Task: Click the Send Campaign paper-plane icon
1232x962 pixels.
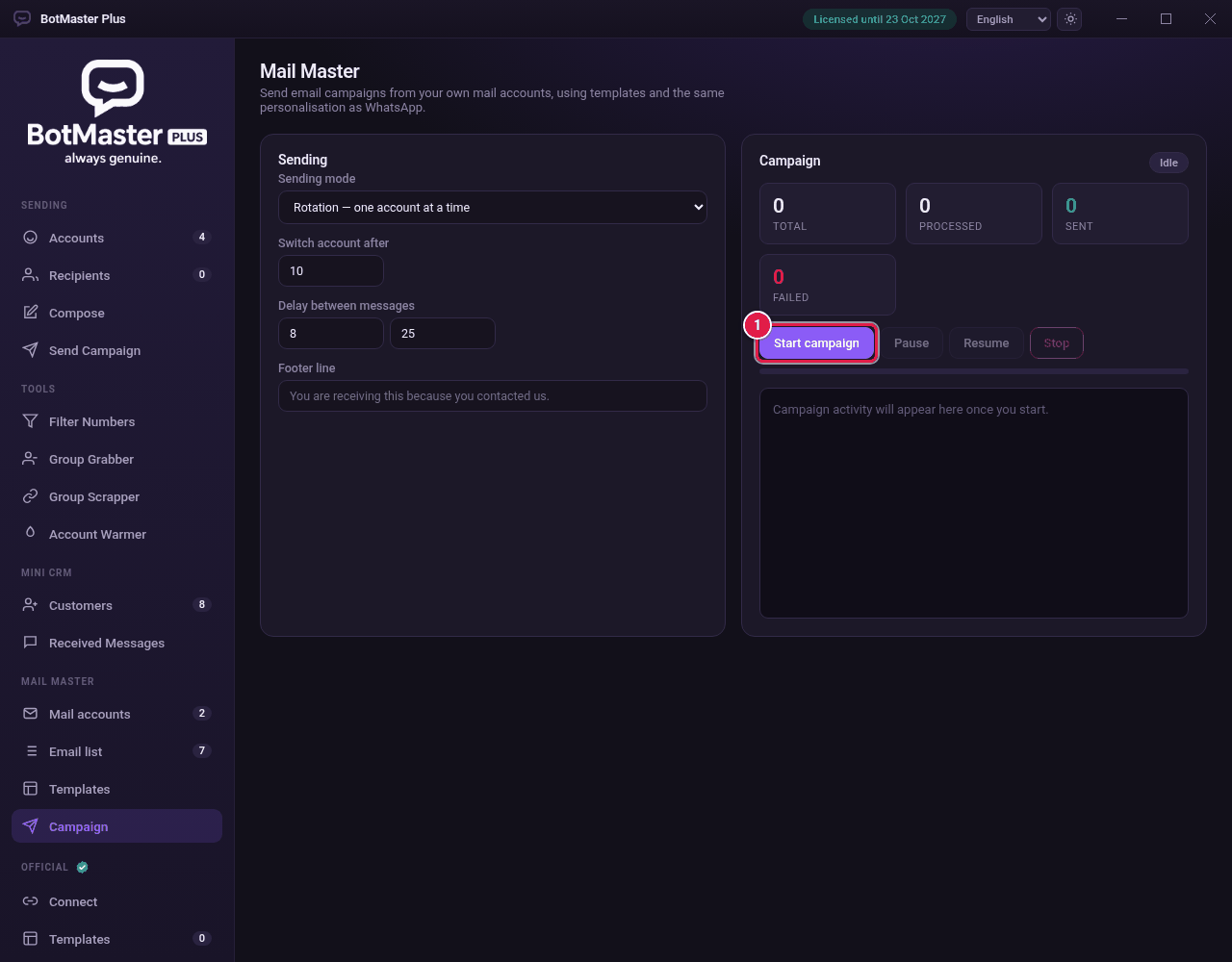Action: coord(31,350)
